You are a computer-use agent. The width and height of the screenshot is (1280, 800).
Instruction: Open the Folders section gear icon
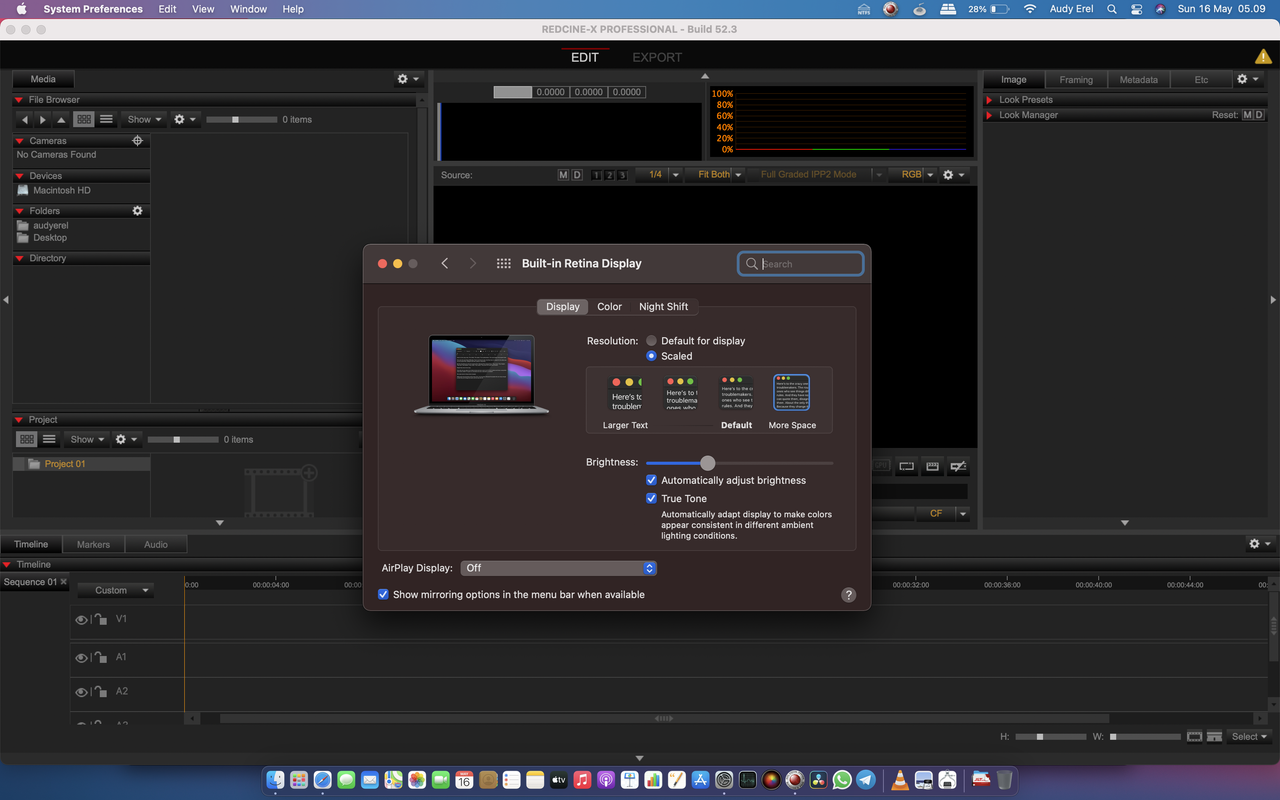138,211
